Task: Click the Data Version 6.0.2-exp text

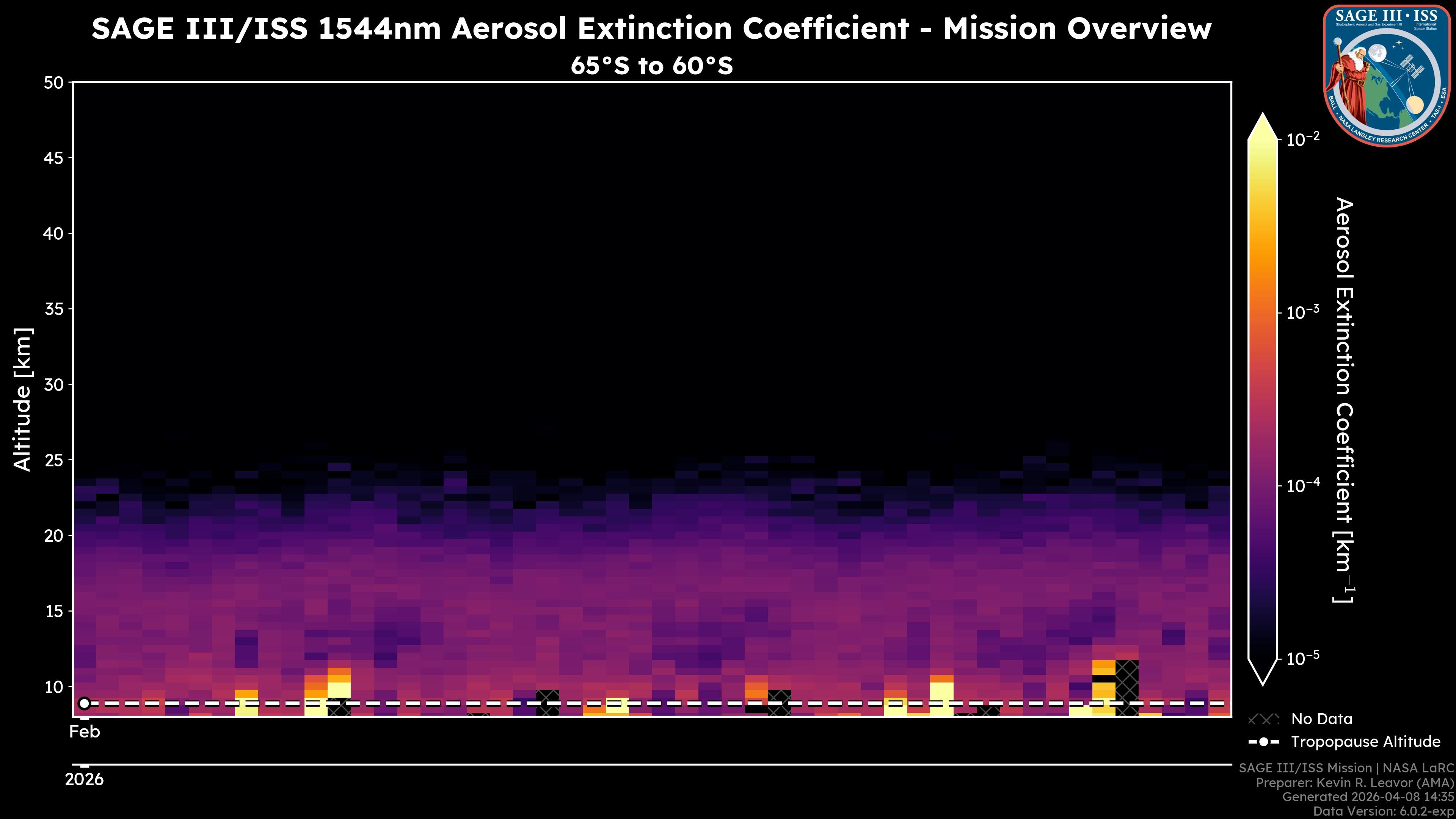Action: [x=1383, y=811]
